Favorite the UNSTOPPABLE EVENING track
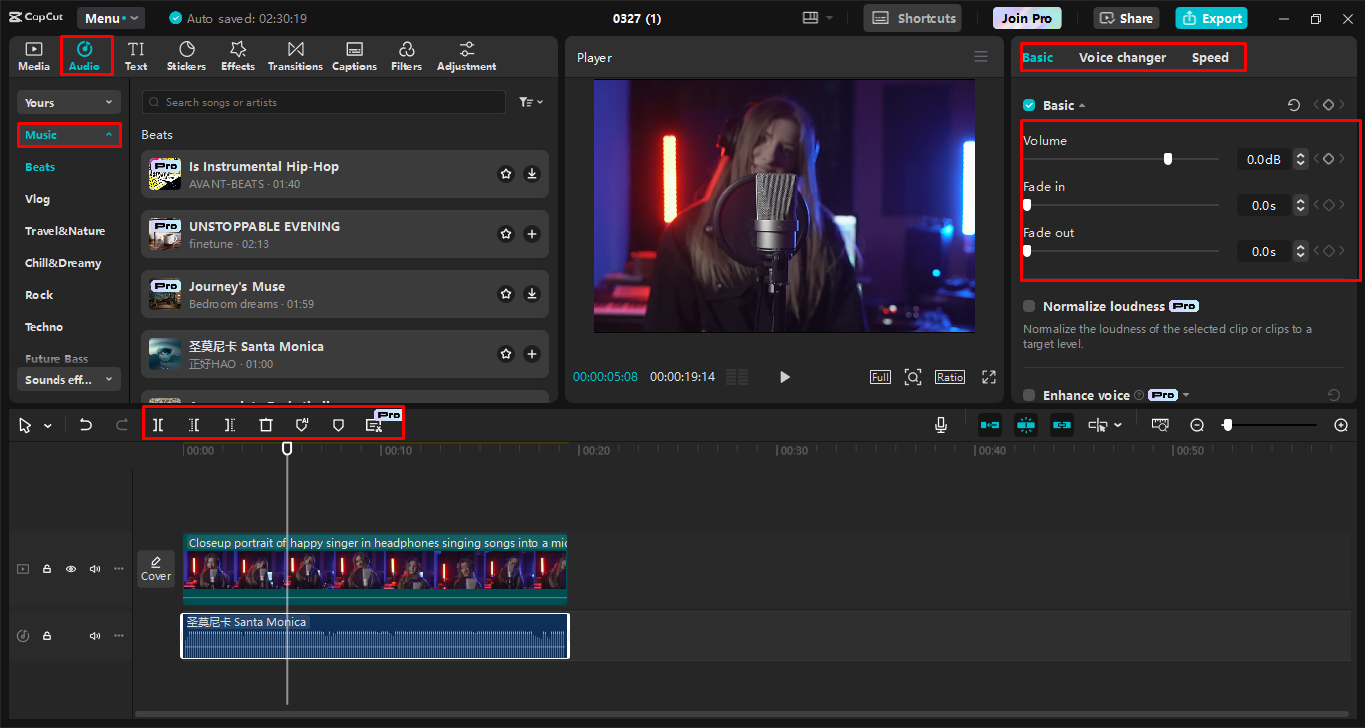Image resolution: width=1365 pixels, height=728 pixels. pos(506,234)
